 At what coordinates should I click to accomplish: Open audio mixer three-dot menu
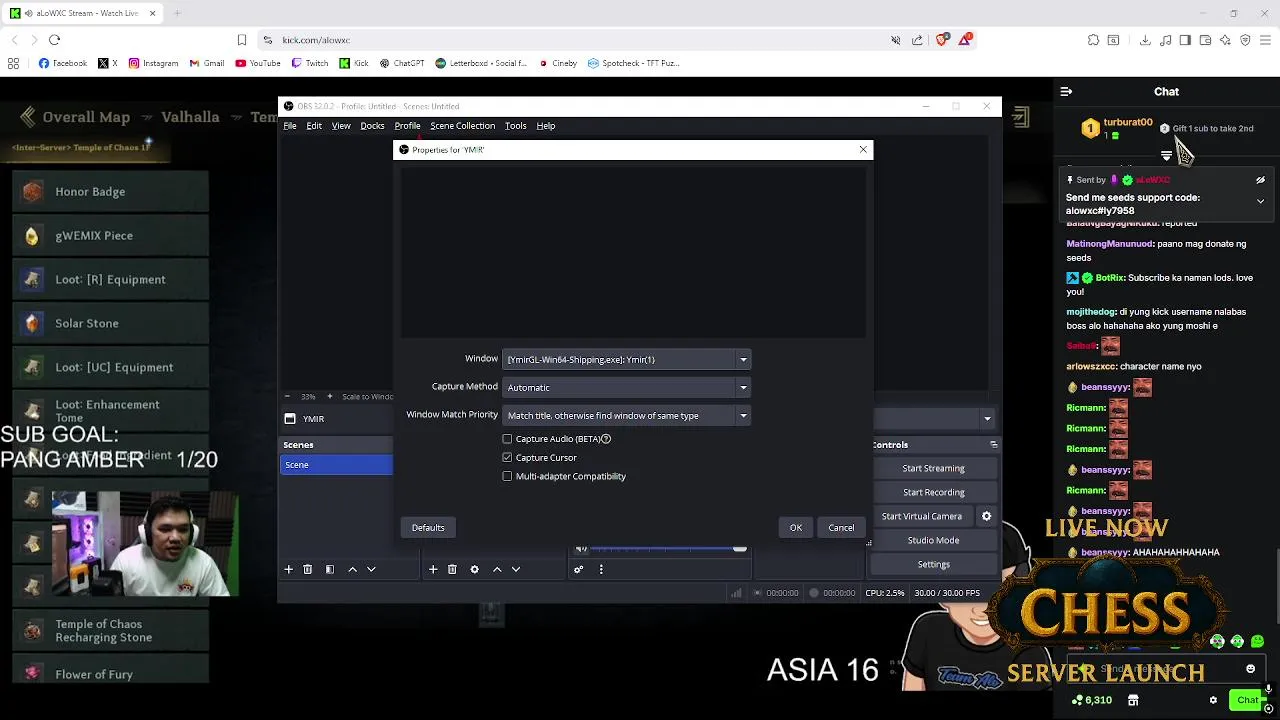601,569
